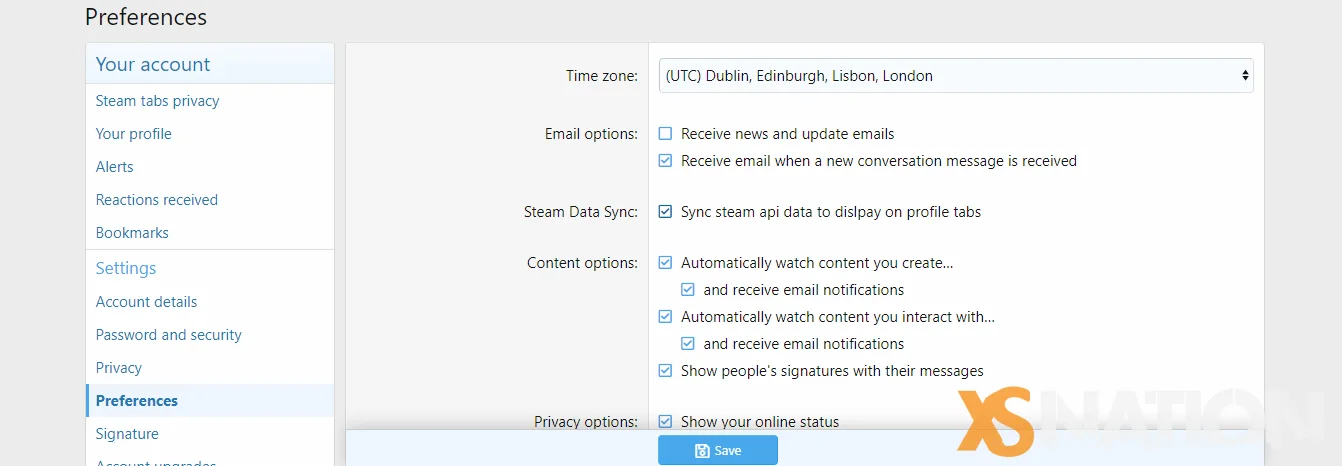Uncheck new conversation message email option
The height and width of the screenshot is (466, 1342).
[x=665, y=161]
